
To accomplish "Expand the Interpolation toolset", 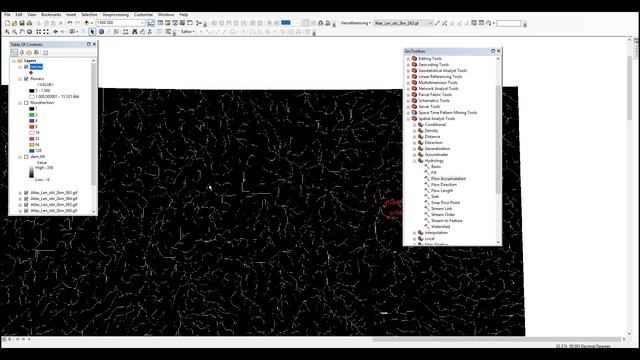I will click(414, 233).
